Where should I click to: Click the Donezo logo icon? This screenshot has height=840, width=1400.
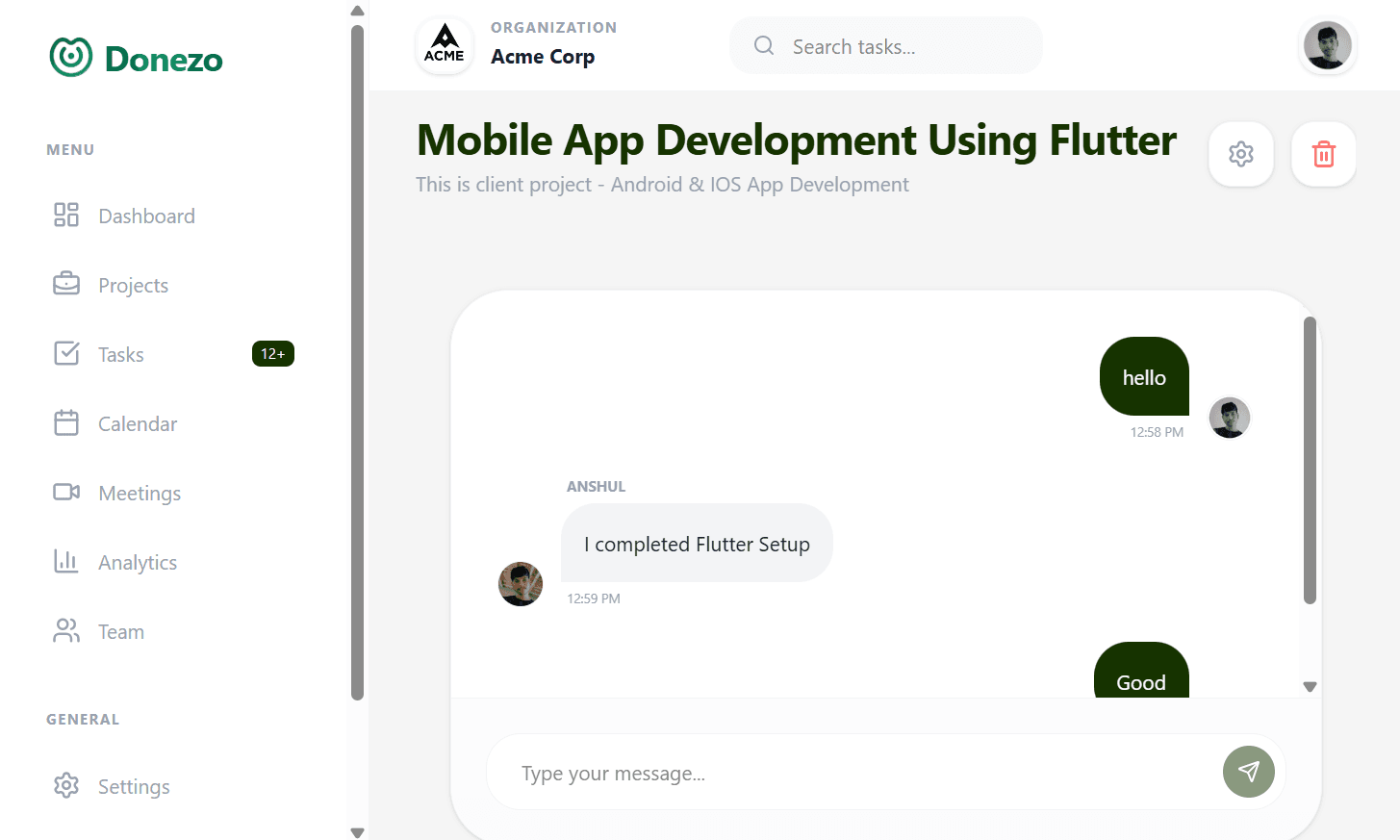(x=71, y=58)
